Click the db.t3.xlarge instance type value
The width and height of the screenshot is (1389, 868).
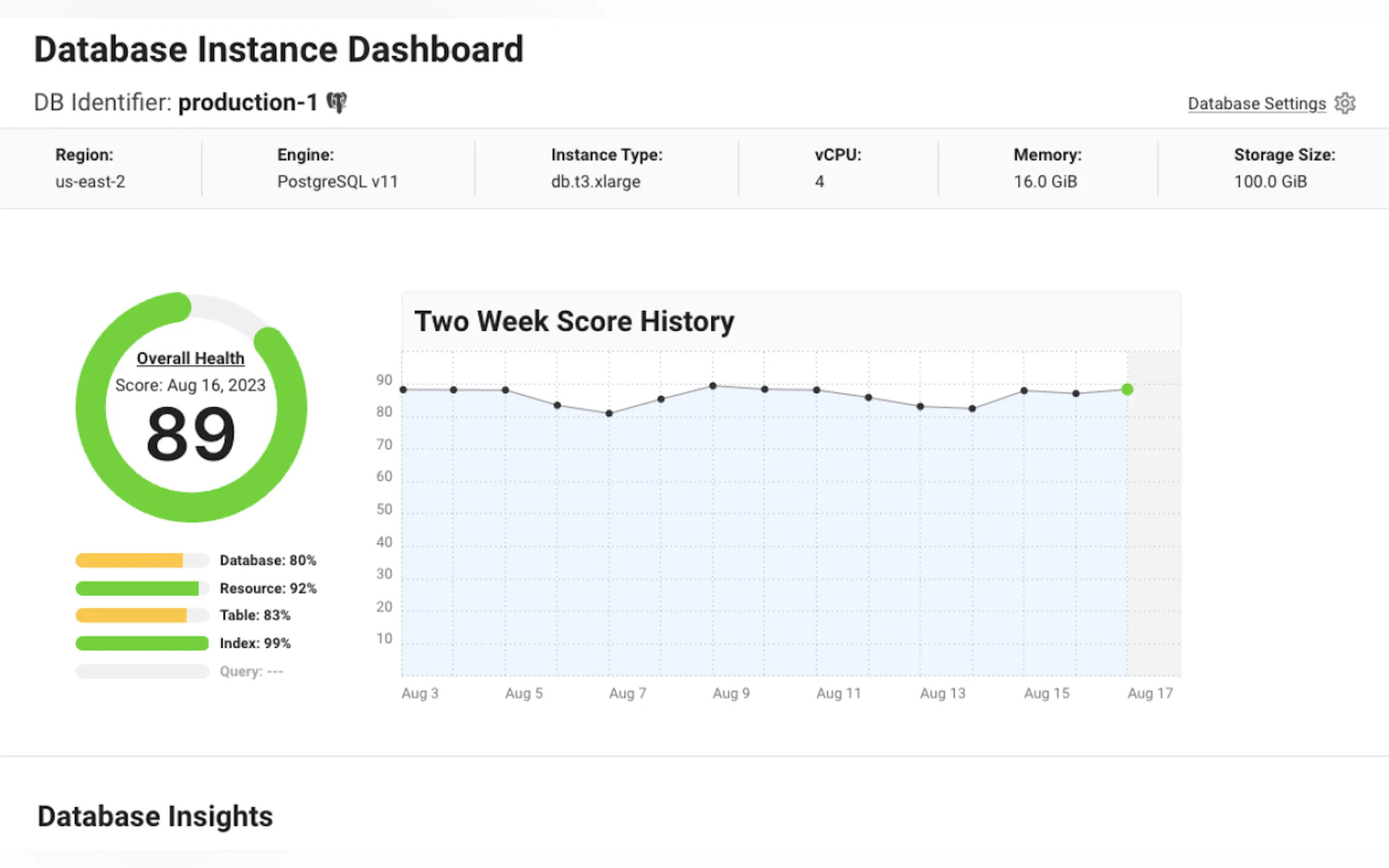tap(596, 182)
